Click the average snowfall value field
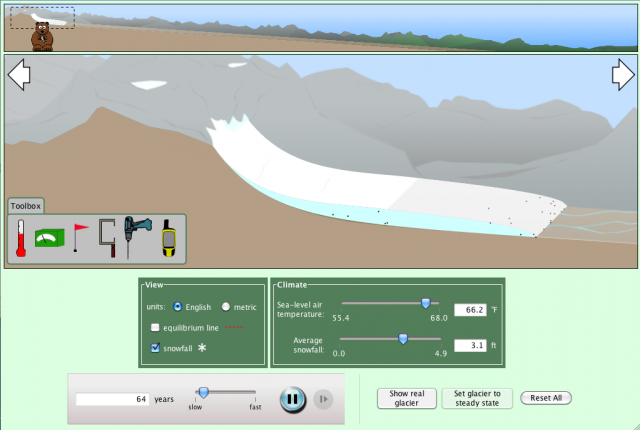The width and height of the screenshot is (640, 430). (469, 345)
